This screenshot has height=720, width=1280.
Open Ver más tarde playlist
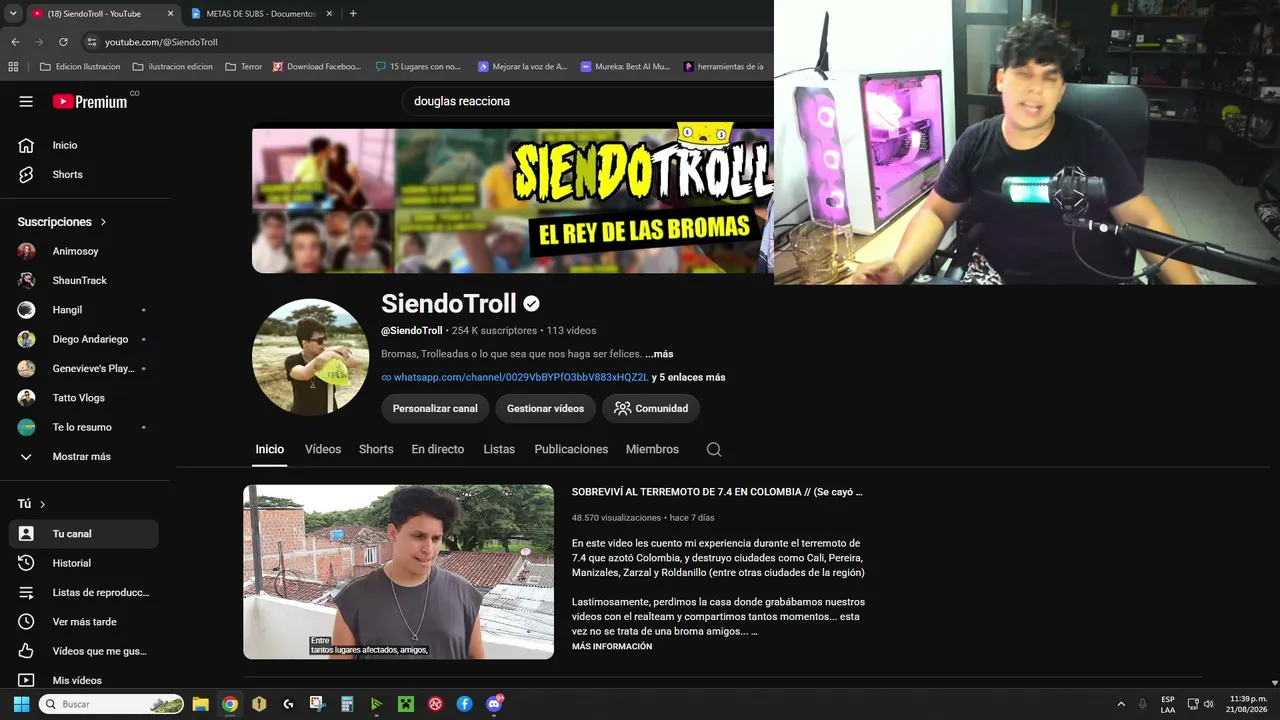tap(84, 622)
